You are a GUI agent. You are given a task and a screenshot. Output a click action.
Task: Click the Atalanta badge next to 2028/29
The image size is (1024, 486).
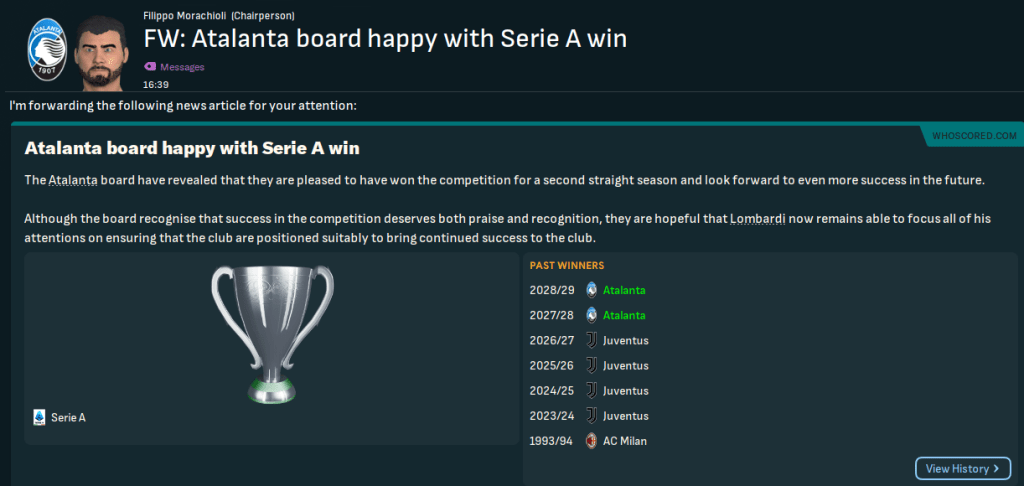coord(591,290)
